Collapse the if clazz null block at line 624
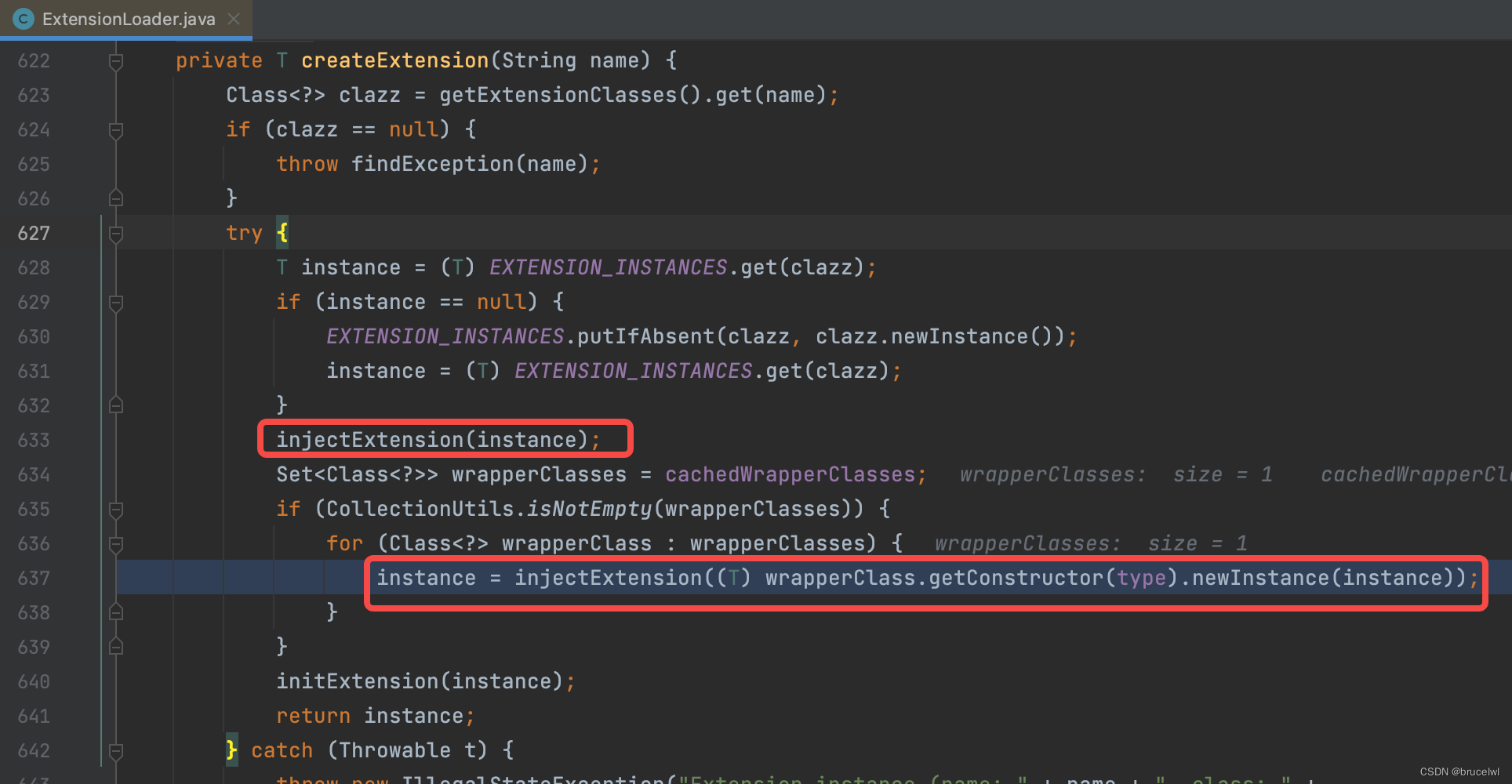1512x784 pixels. click(x=116, y=130)
